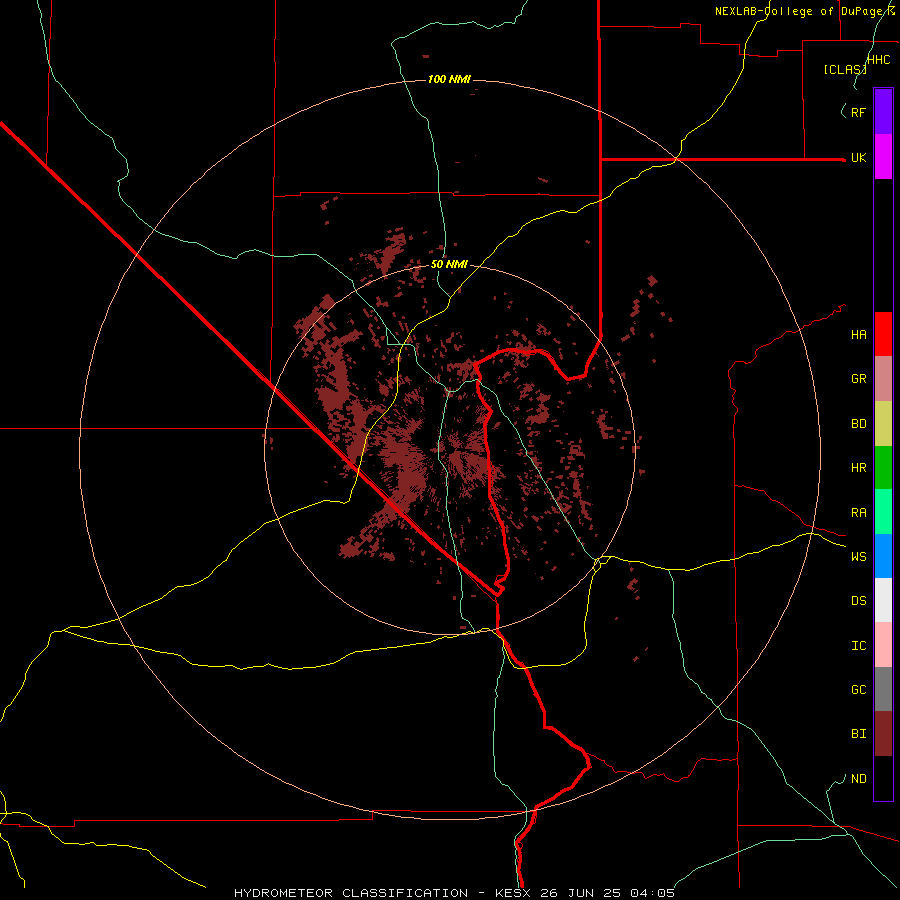This screenshot has width=900, height=900.
Task: Click the 50 NMI range ring label
Action: (449, 264)
